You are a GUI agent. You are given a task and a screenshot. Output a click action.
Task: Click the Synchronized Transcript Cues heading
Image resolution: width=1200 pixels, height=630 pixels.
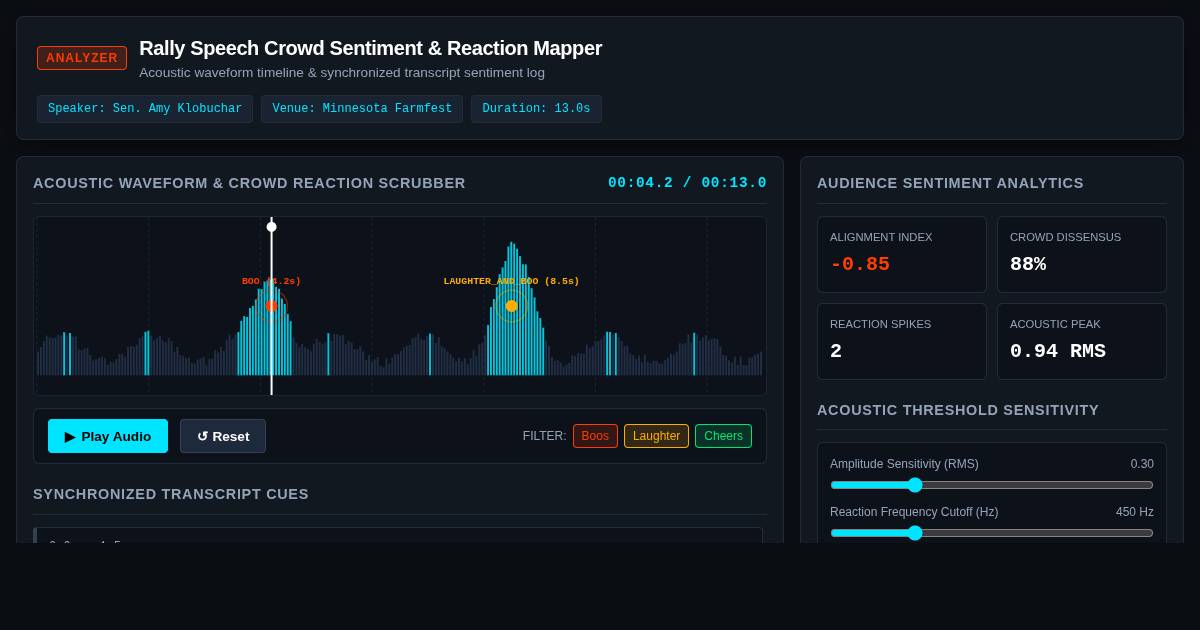coord(171,494)
